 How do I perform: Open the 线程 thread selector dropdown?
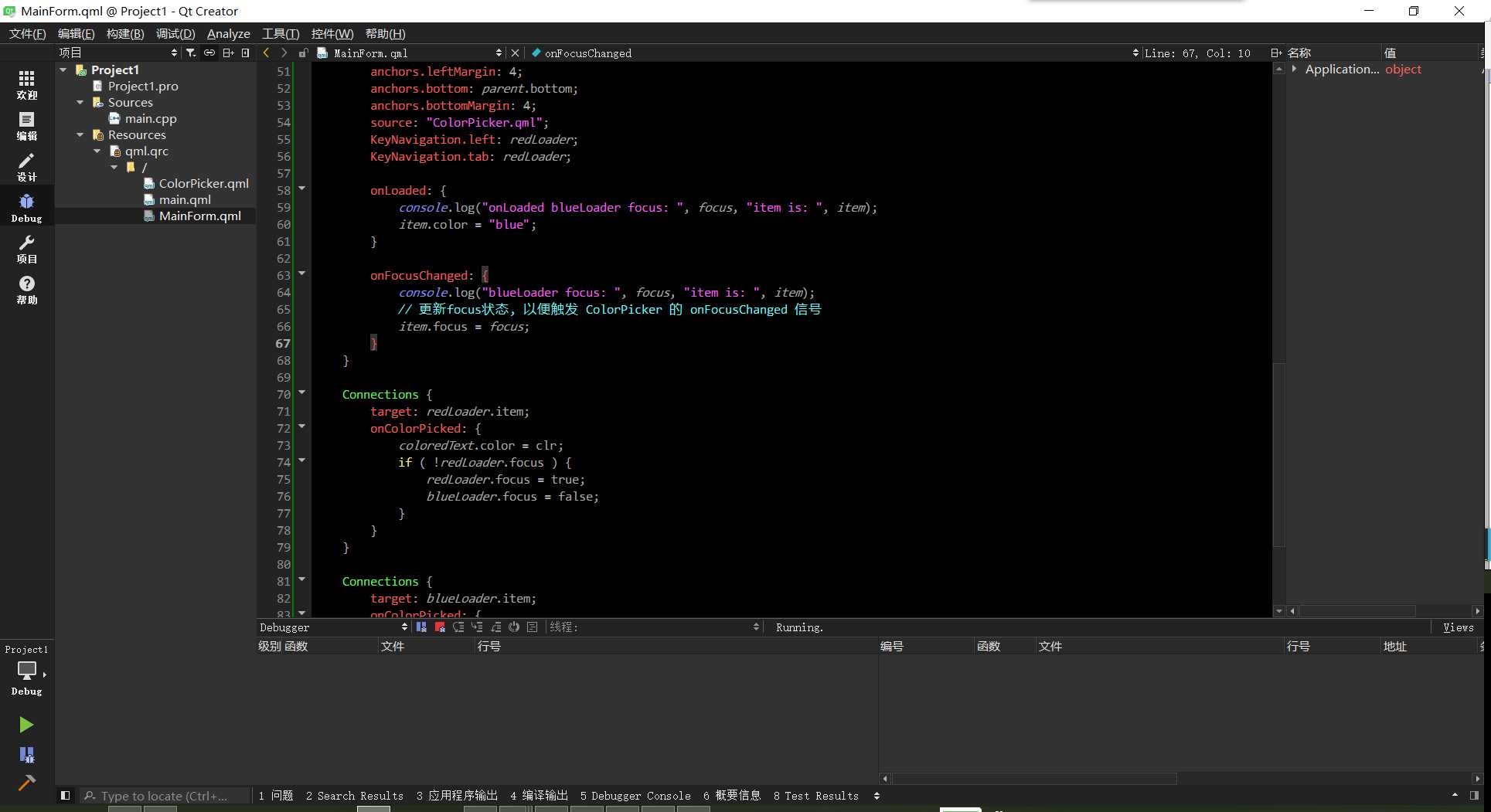655,627
